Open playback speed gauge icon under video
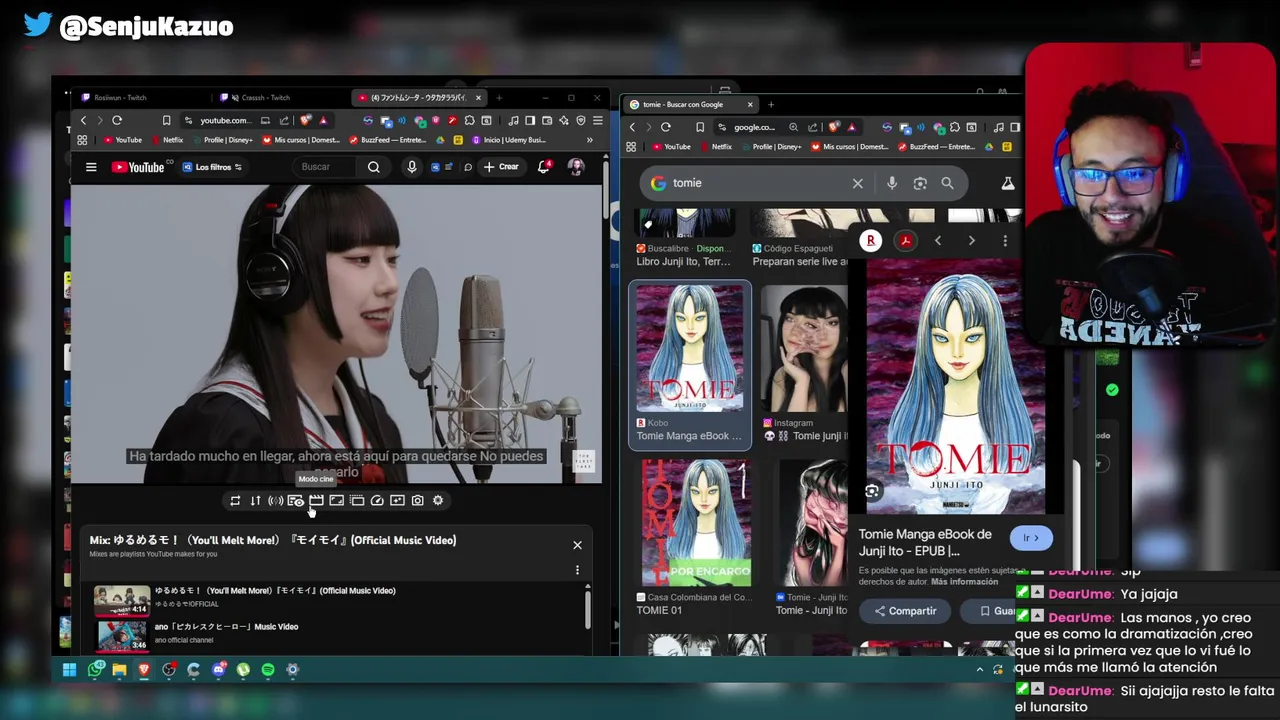This screenshot has height=720, width=1280. [377, 500]
